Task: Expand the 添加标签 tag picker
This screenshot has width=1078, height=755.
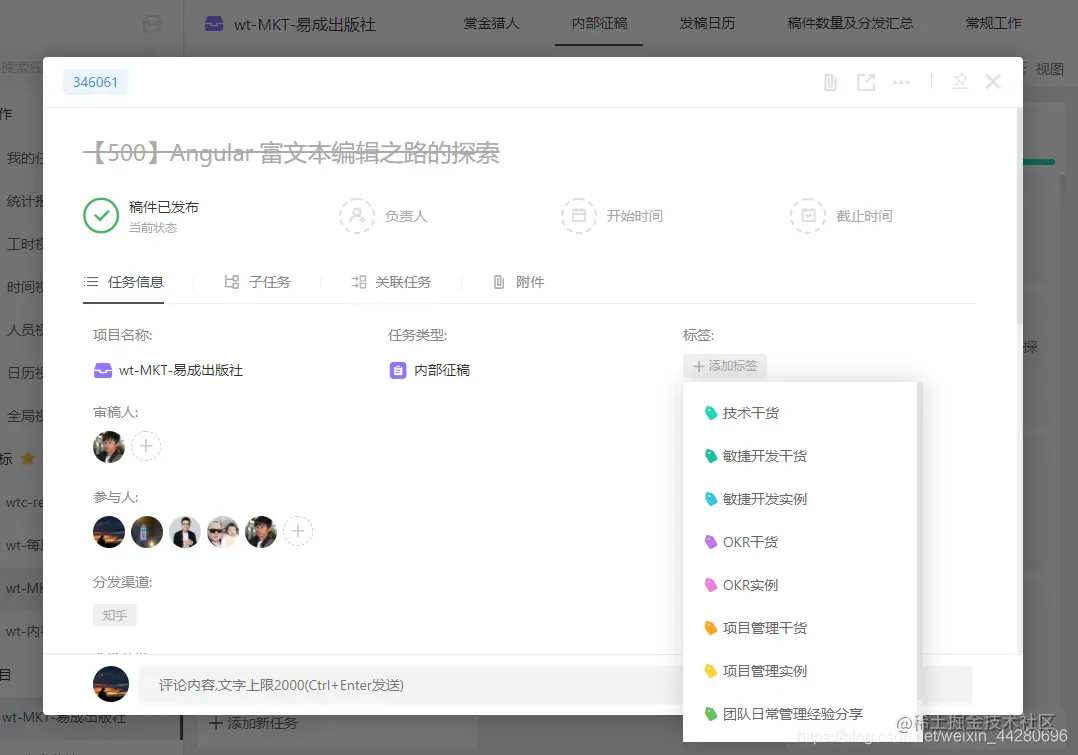Action: click(x=724, y=366)
